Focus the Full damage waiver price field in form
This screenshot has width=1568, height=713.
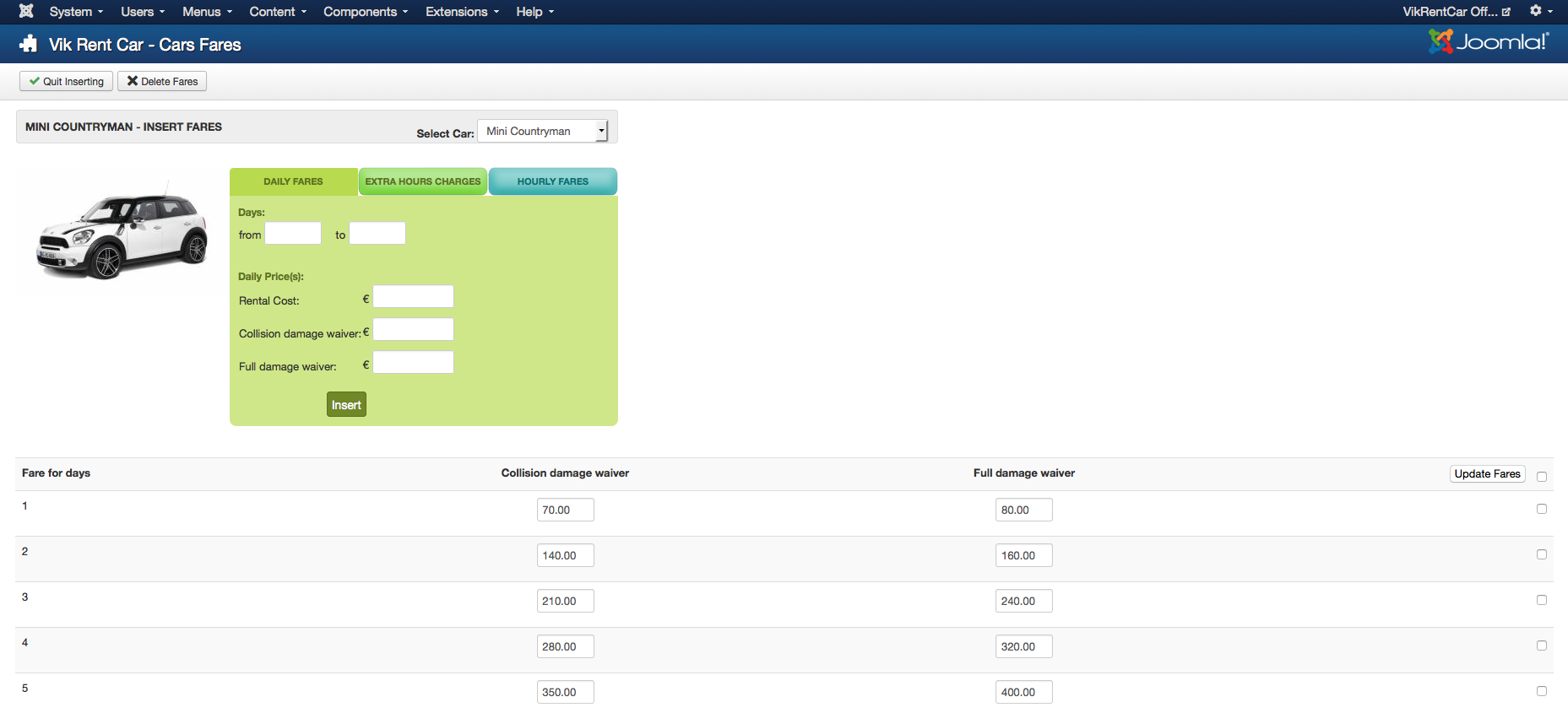point(414,362)
